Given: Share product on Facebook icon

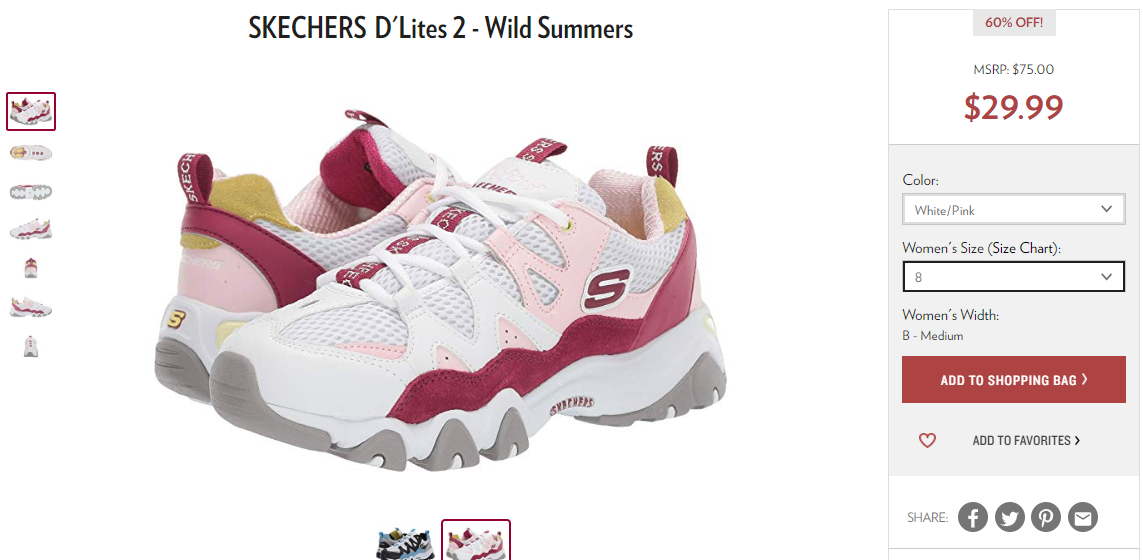Looking at the screenshot, I should (972, 517).
